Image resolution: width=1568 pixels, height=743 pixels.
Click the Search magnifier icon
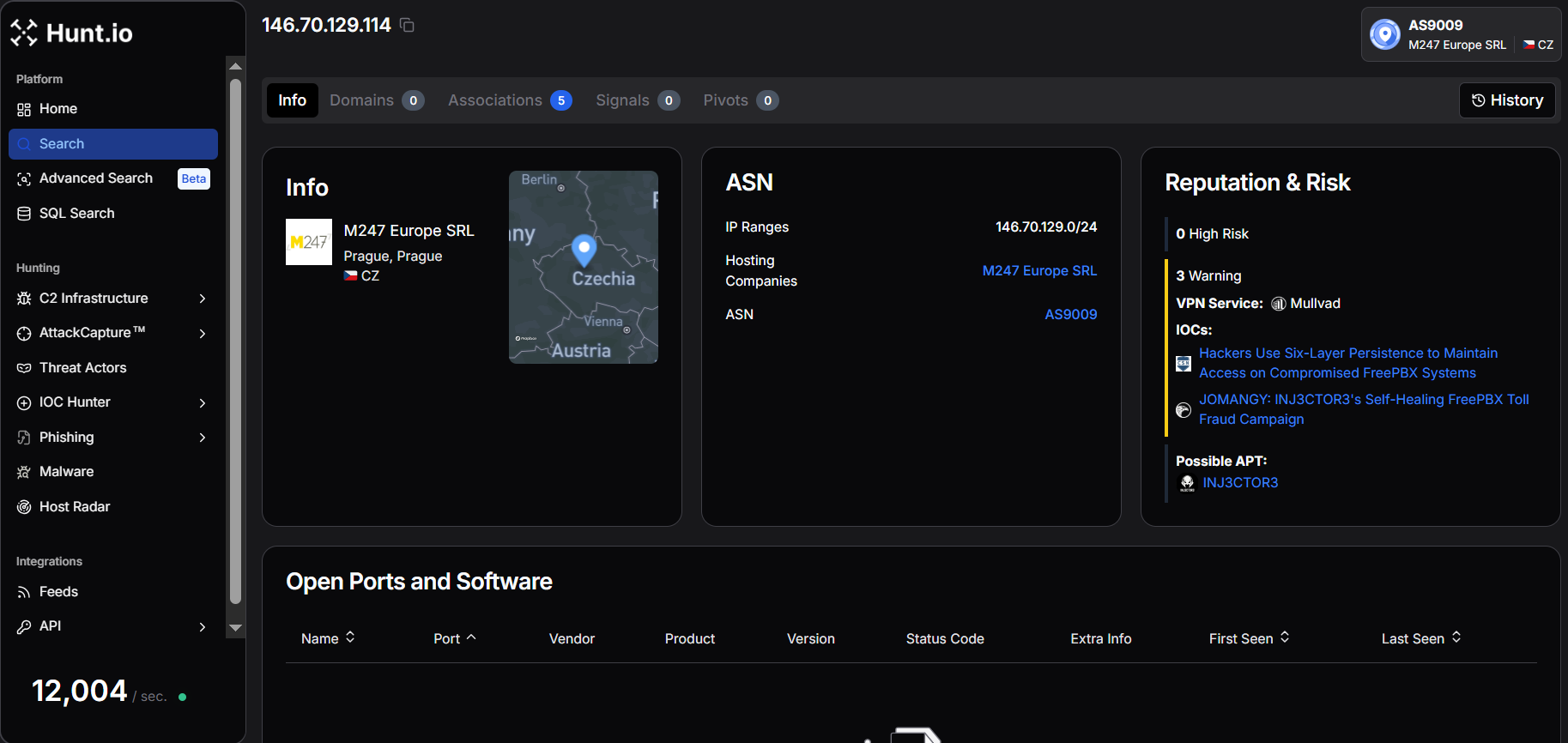click(24, 144)
